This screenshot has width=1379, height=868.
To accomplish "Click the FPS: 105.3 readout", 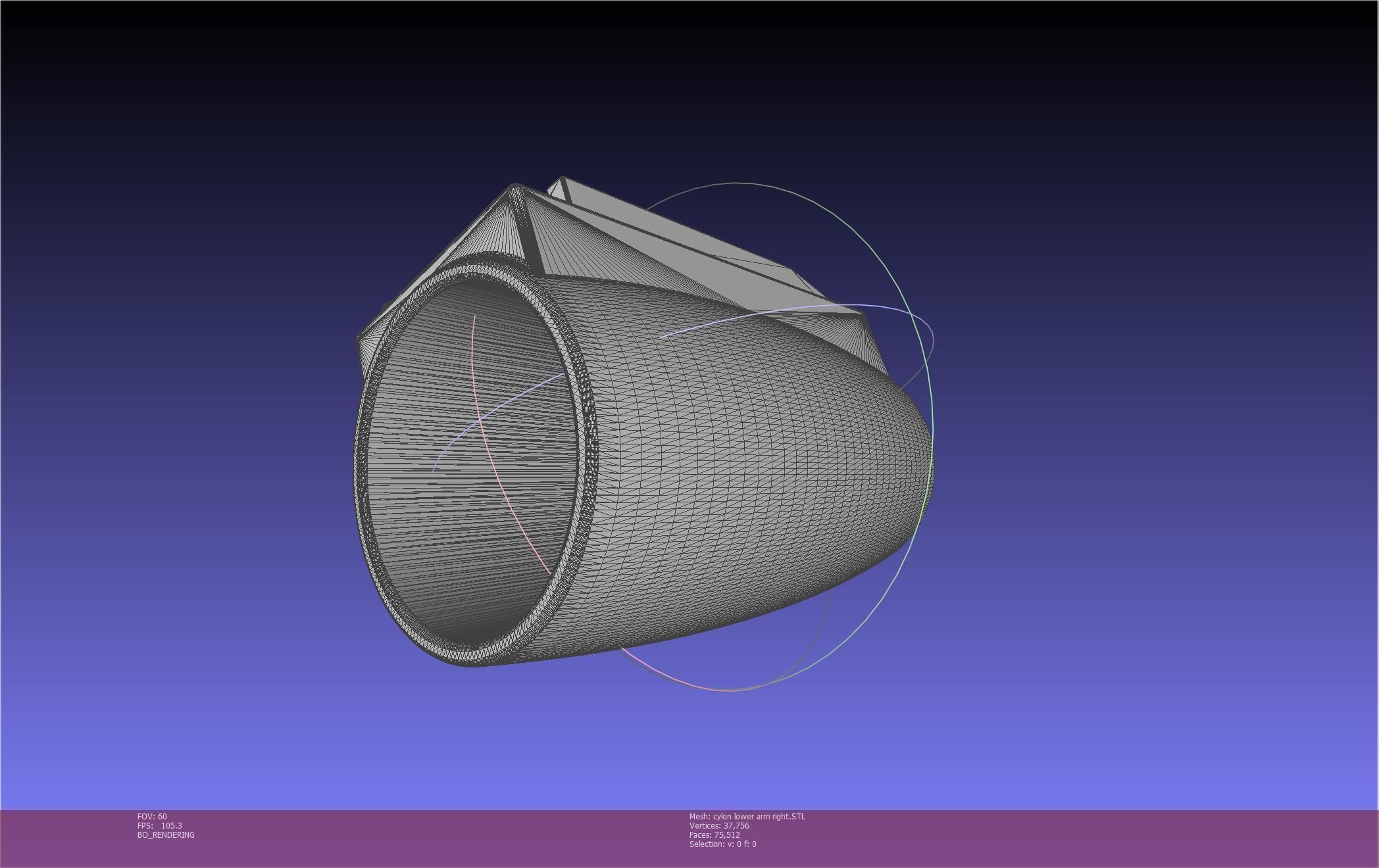I will [x=160, y=825].
